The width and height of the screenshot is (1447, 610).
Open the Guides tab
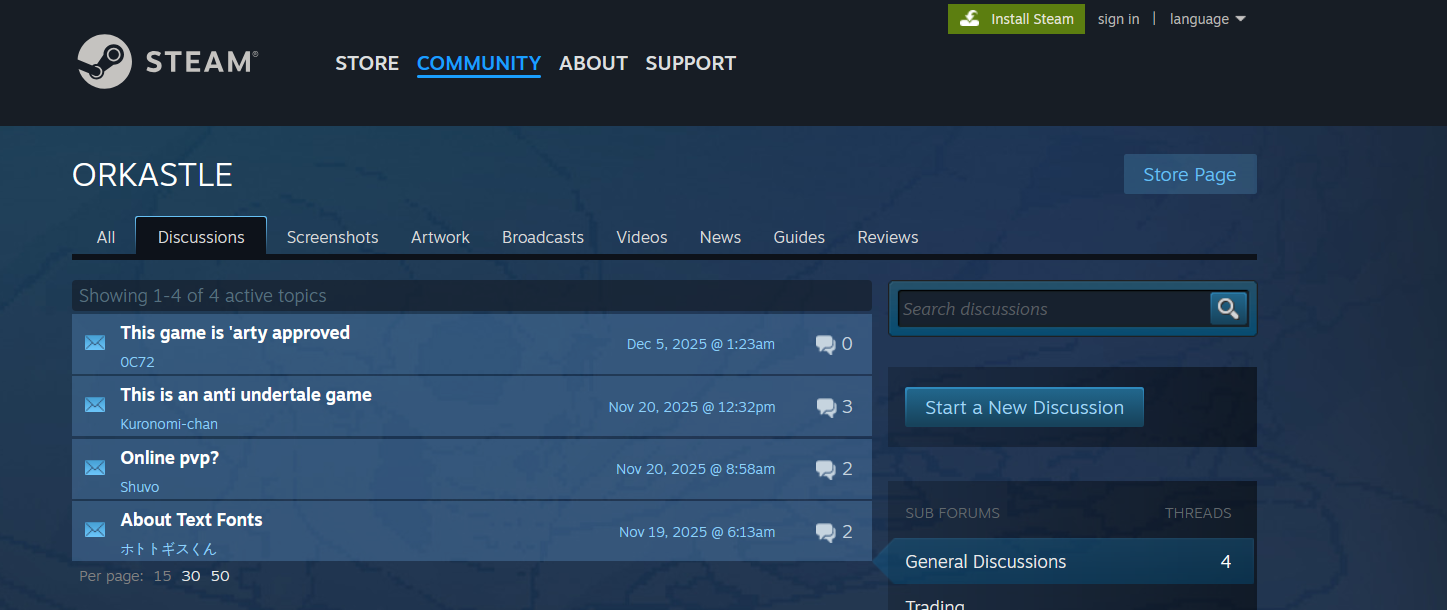798,237
